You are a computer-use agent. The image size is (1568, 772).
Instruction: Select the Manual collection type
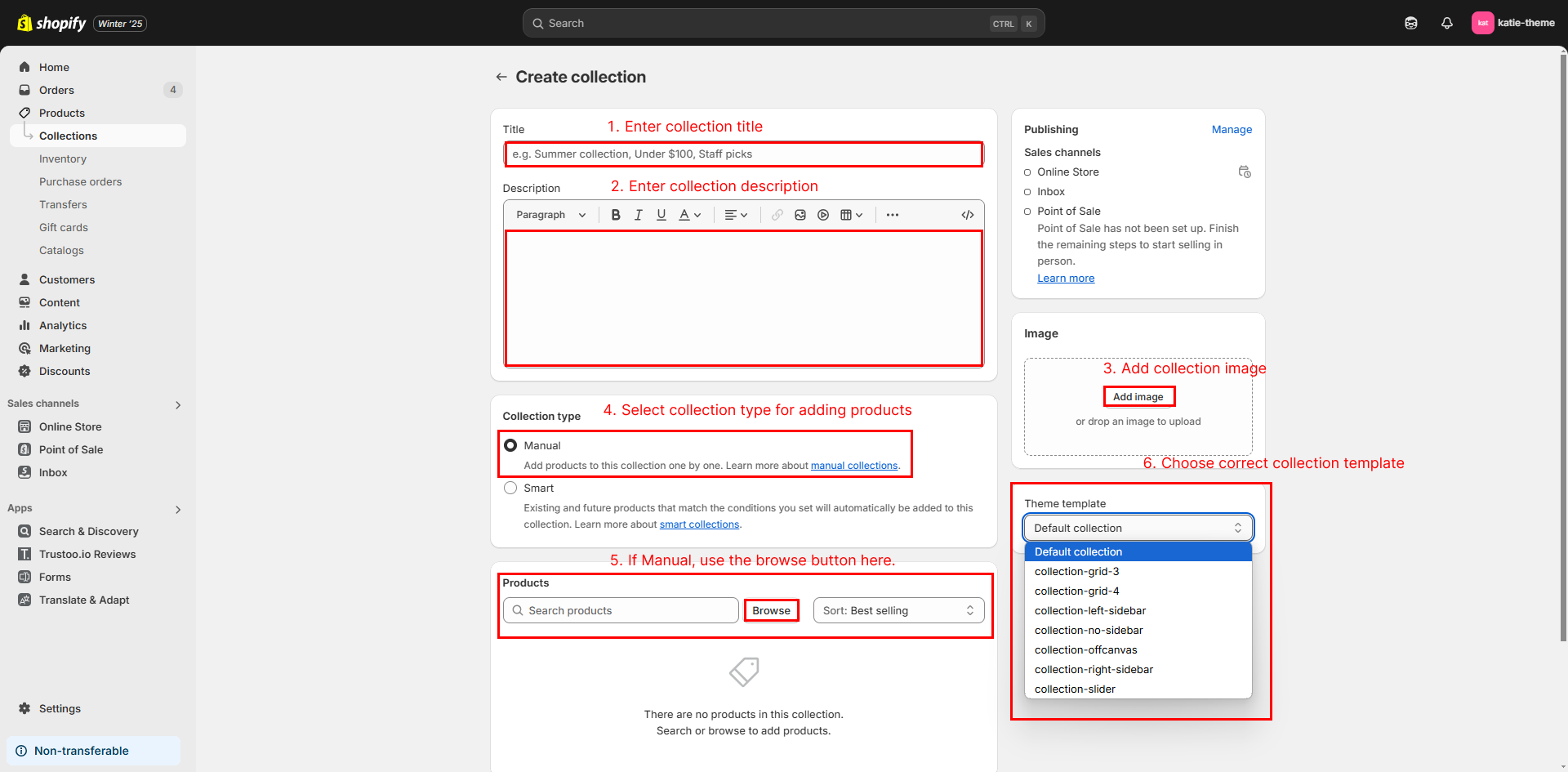coord(510,445)
